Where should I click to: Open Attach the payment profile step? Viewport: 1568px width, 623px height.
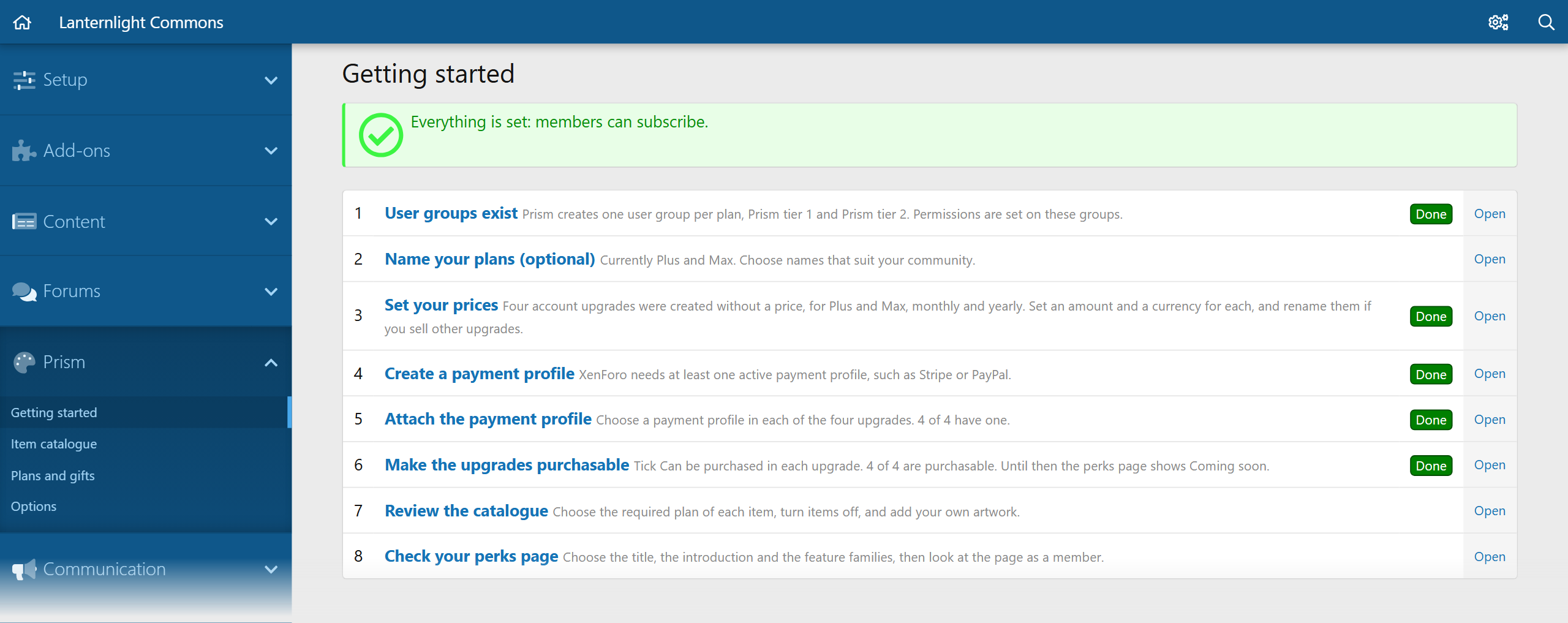tap(488, 419)
